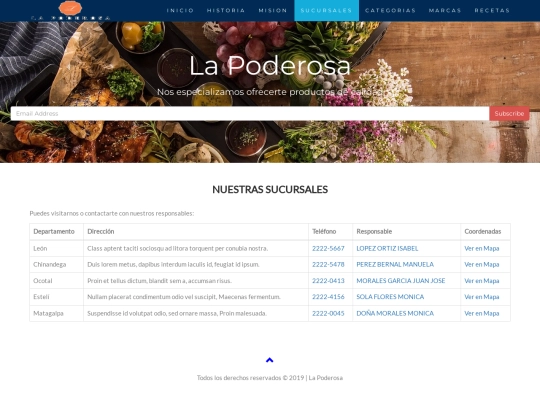
Task: Navigate to MARCAS
Action: [x=445, y=10]
